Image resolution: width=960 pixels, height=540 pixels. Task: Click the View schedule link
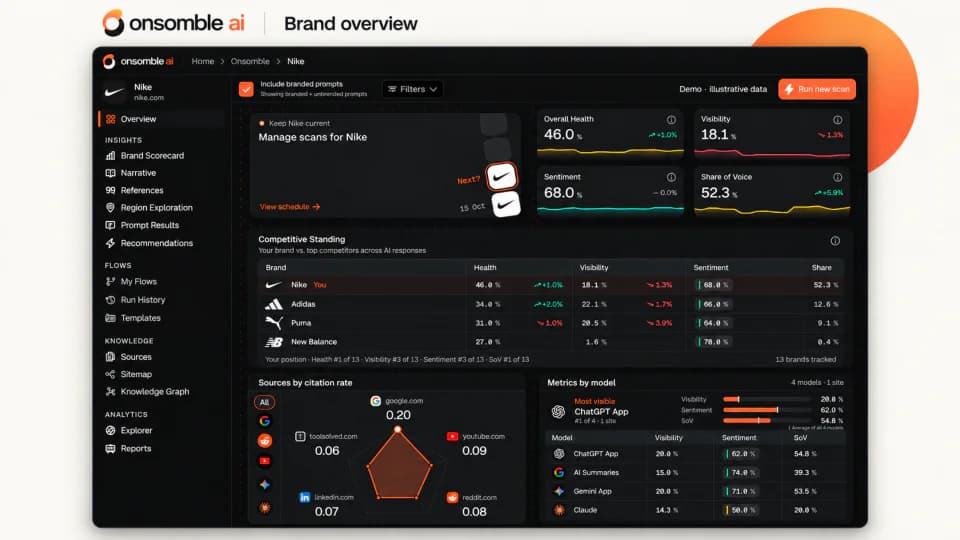coord(290,207)
